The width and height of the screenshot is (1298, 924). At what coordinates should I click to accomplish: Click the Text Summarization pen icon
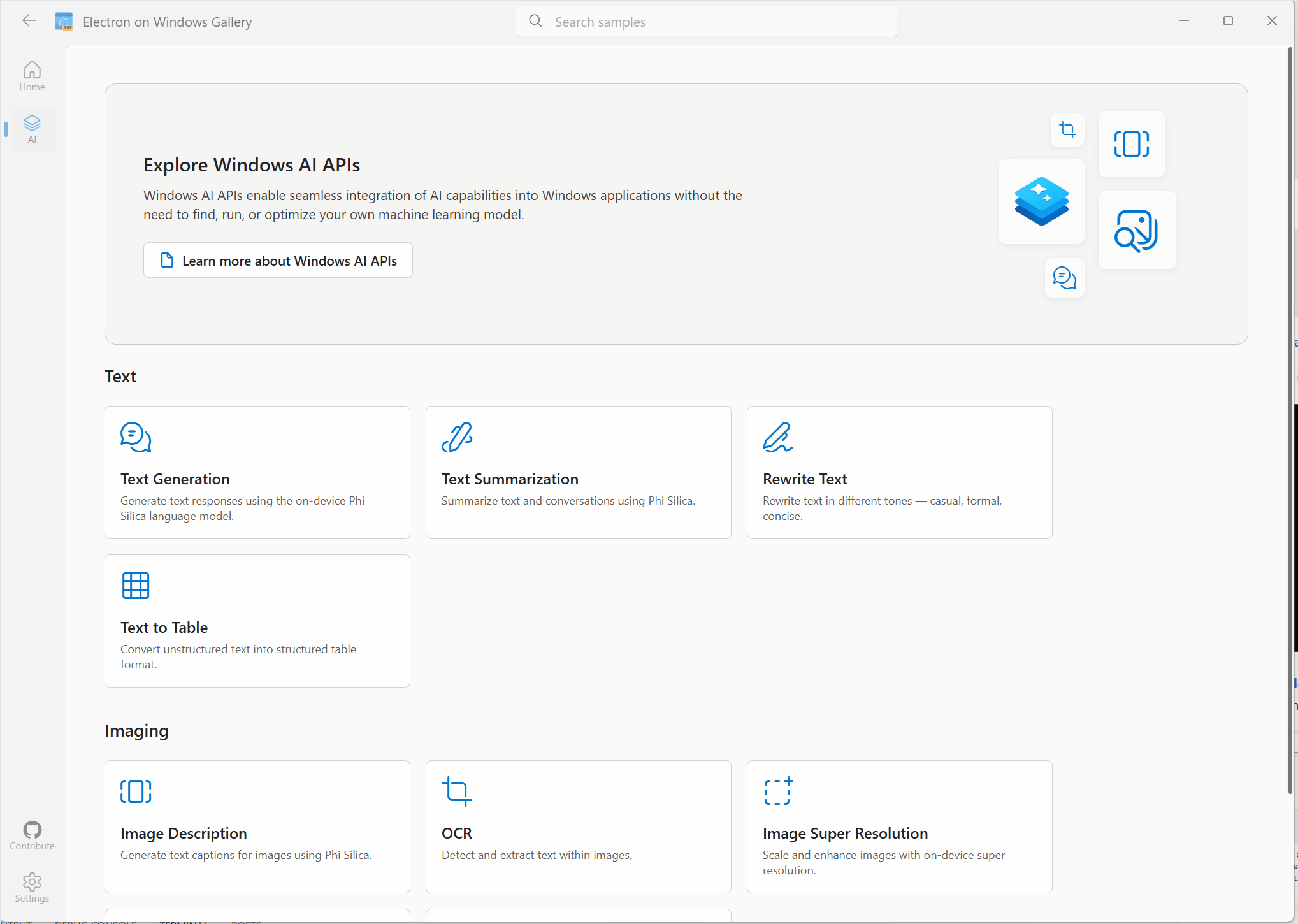click(x=457, y=437)
